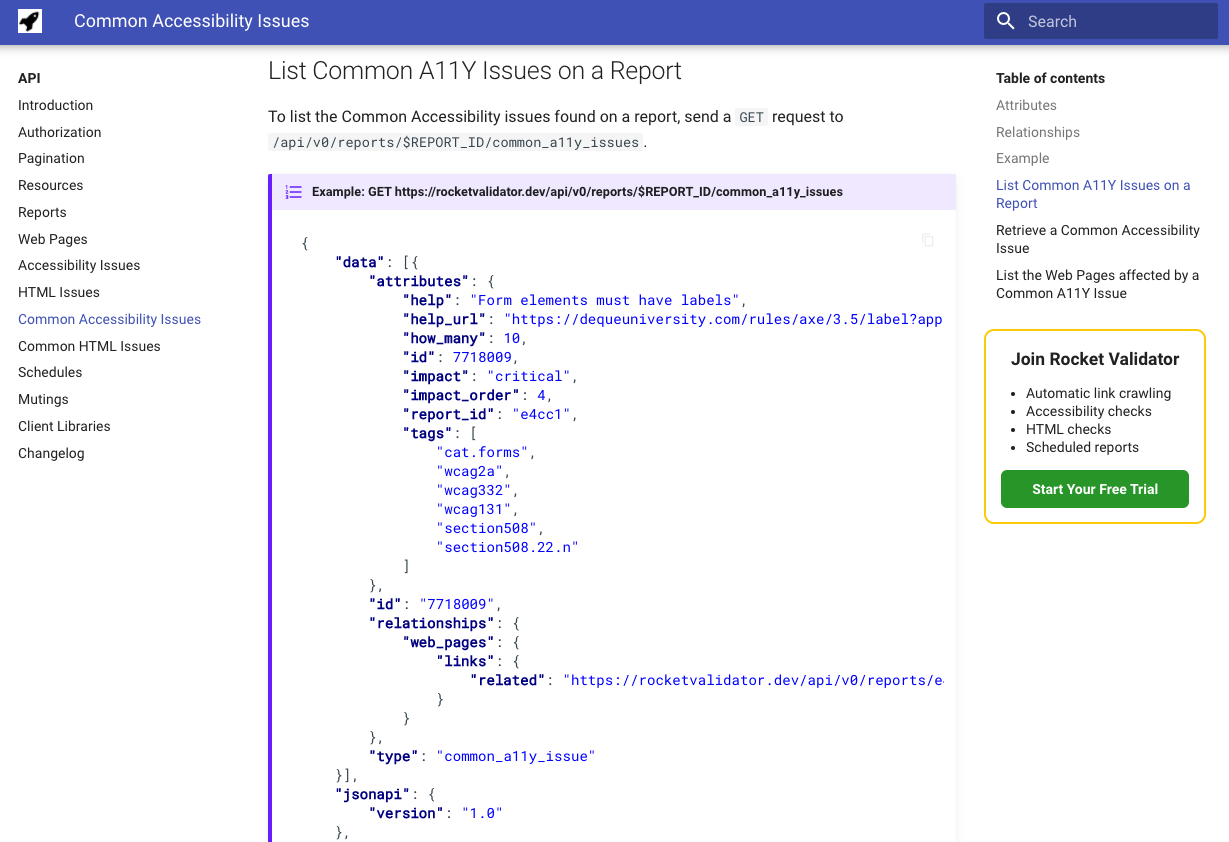Open the Client Libraries page

64,426
